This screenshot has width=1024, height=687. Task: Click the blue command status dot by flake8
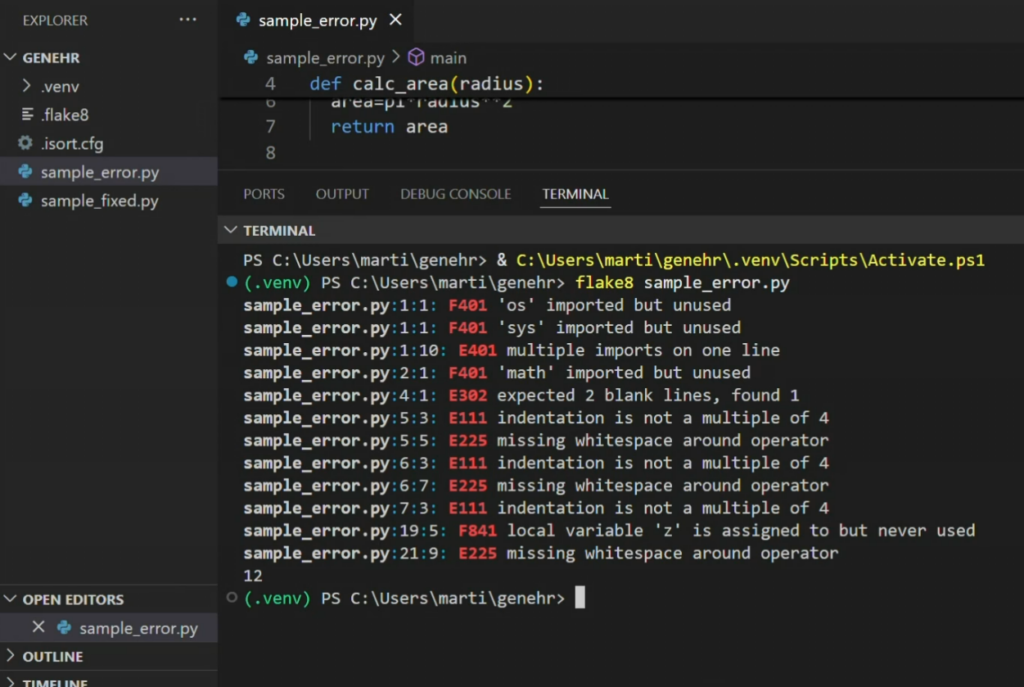point(232,282)
